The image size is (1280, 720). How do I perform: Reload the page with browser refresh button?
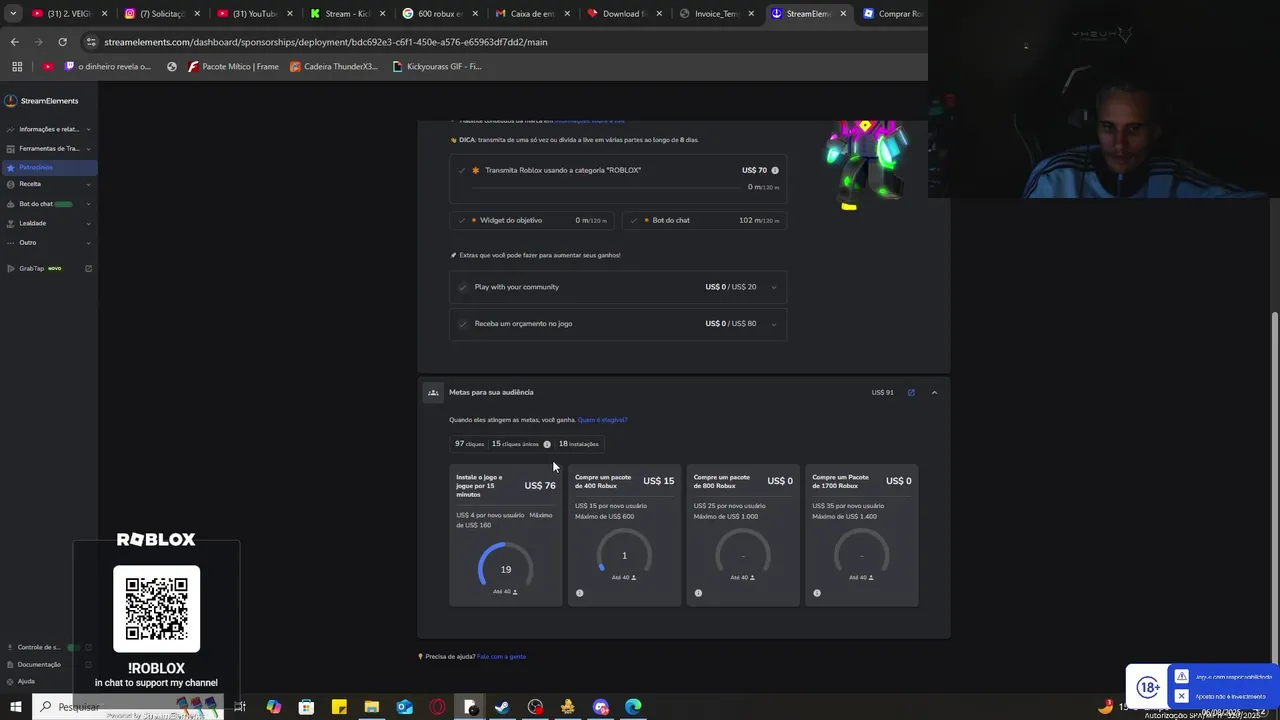[x=62, y=42]
